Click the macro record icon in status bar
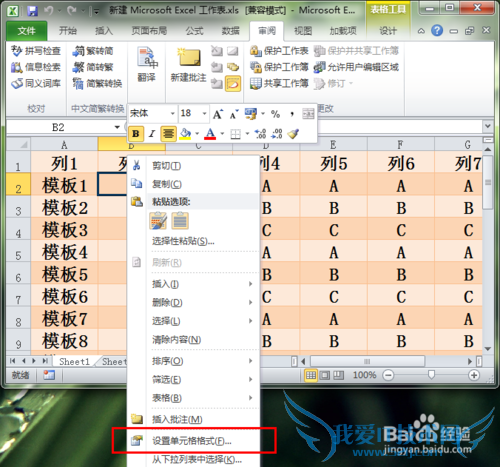Screen dimensions: 500x467 (49, 375)
